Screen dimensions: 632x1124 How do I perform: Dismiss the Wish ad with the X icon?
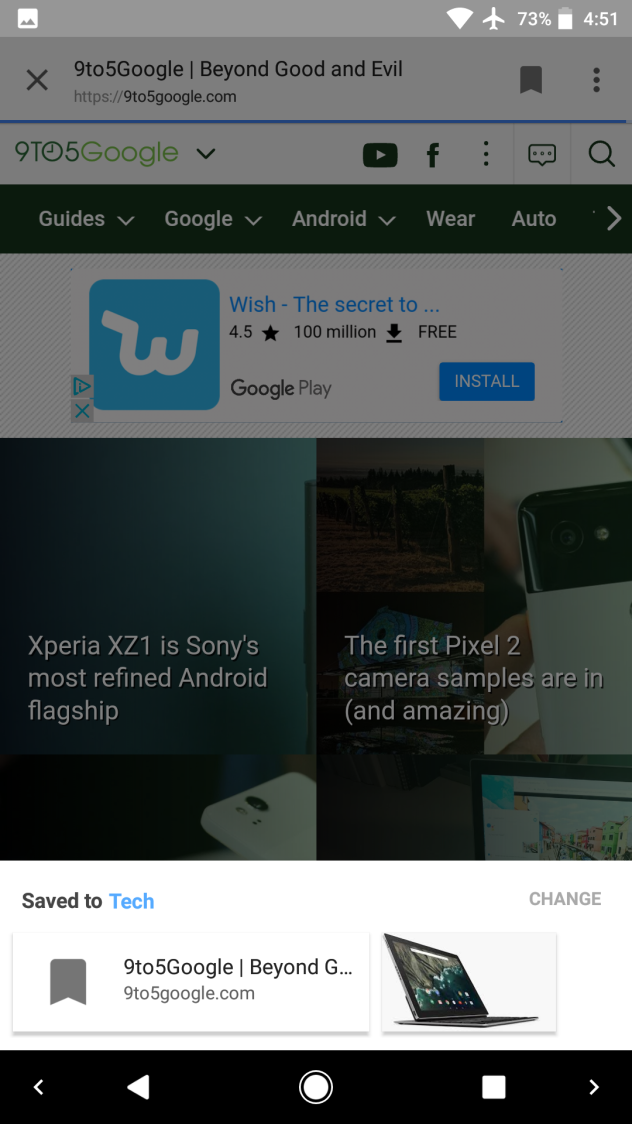(x=82, y=411)
